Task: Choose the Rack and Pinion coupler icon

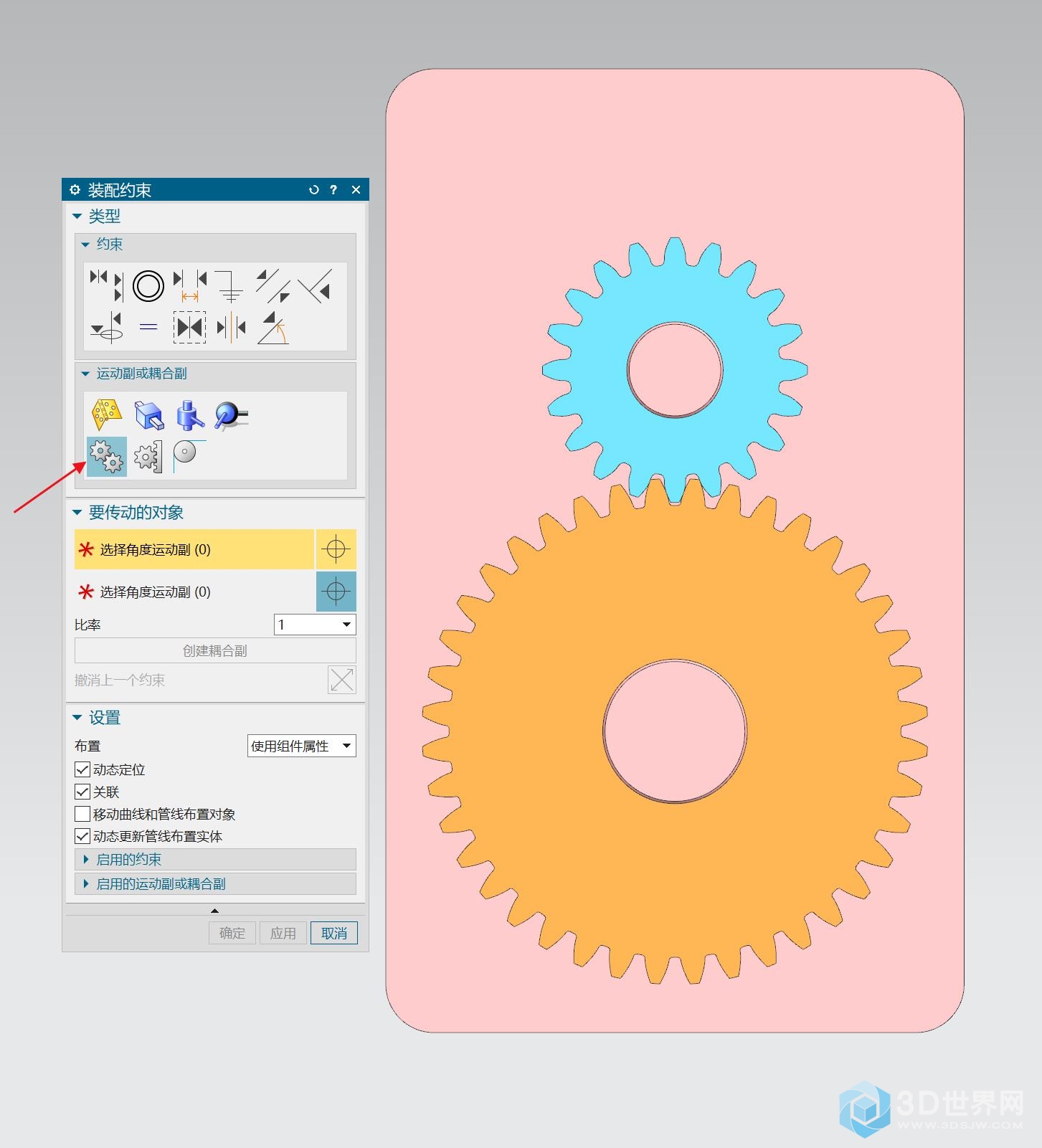Action: (148, 456)
